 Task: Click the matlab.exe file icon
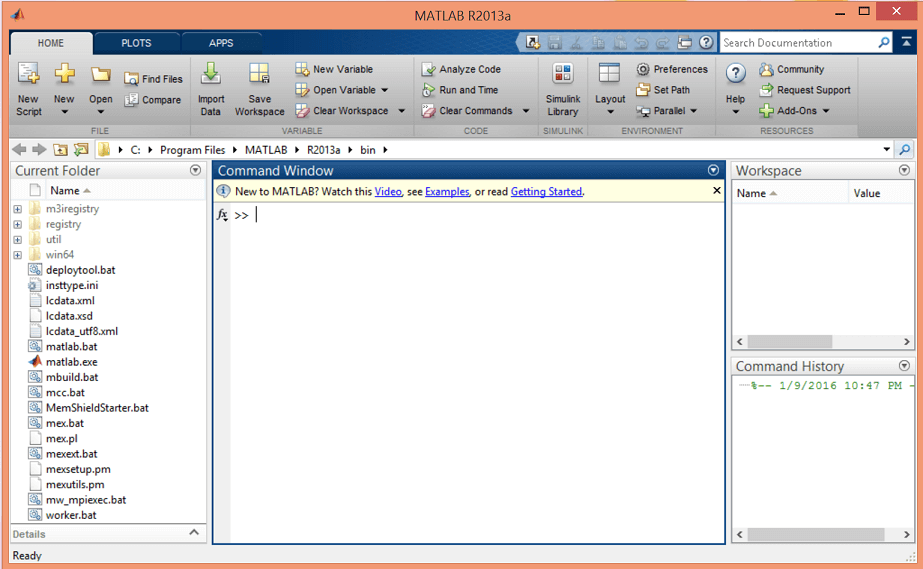pos(35,362)
